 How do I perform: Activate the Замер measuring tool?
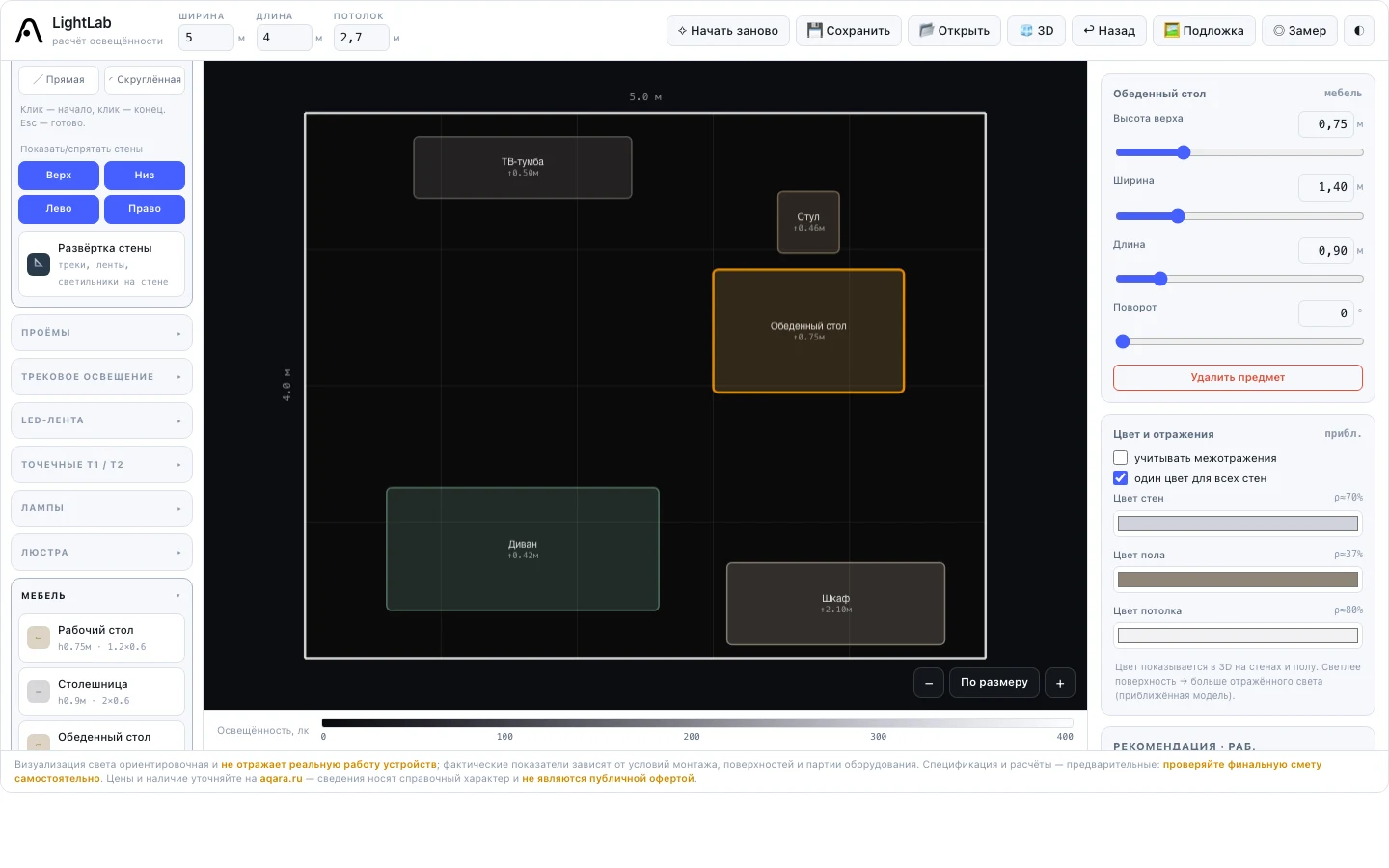[1299, 31]
